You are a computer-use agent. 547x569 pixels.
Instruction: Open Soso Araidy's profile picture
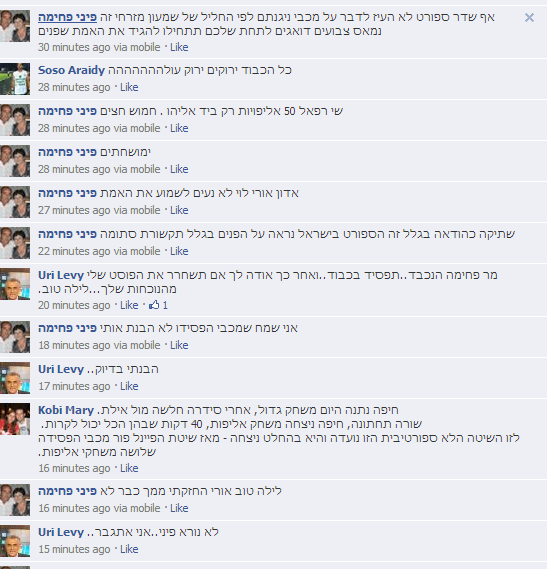[x=15, y=79]
